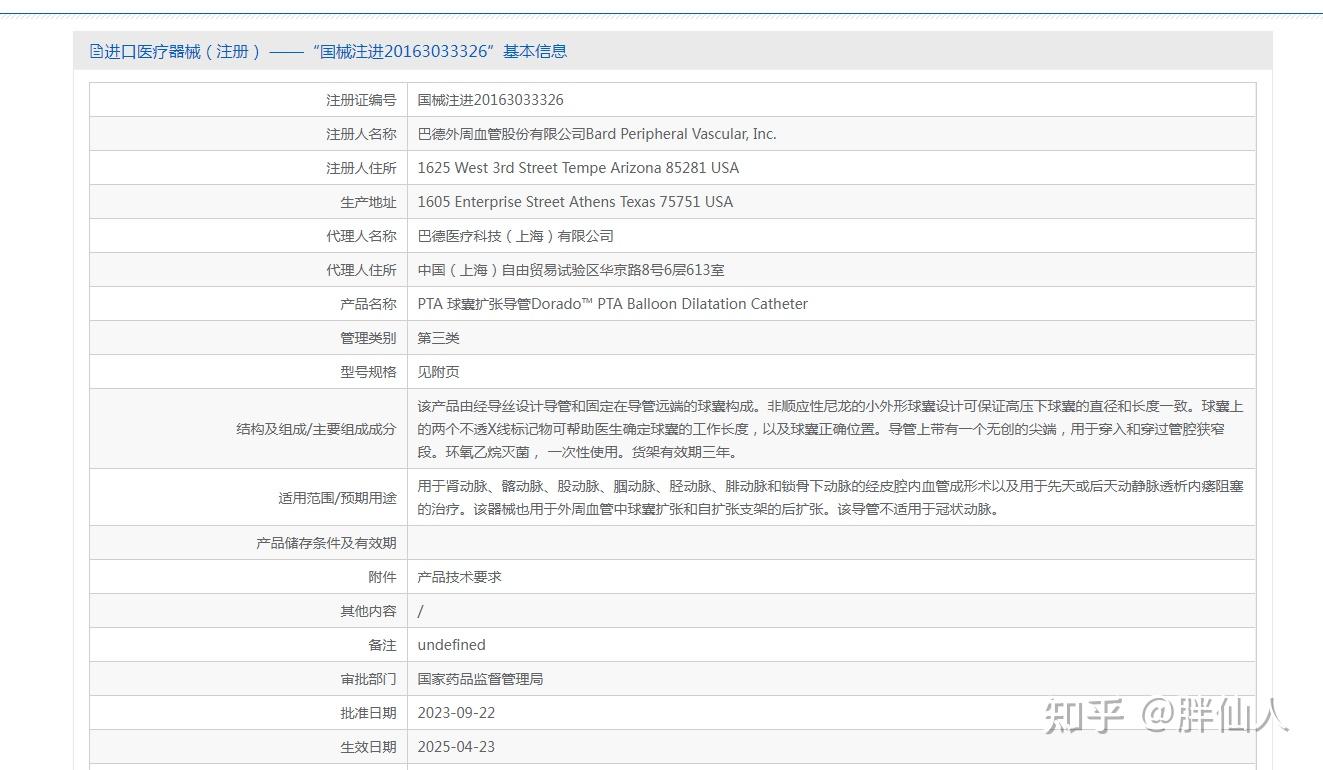The height and width of the screenshot is (770, 1323).
Task: Click the undefined remark value
Action: [x=452, y=645]
